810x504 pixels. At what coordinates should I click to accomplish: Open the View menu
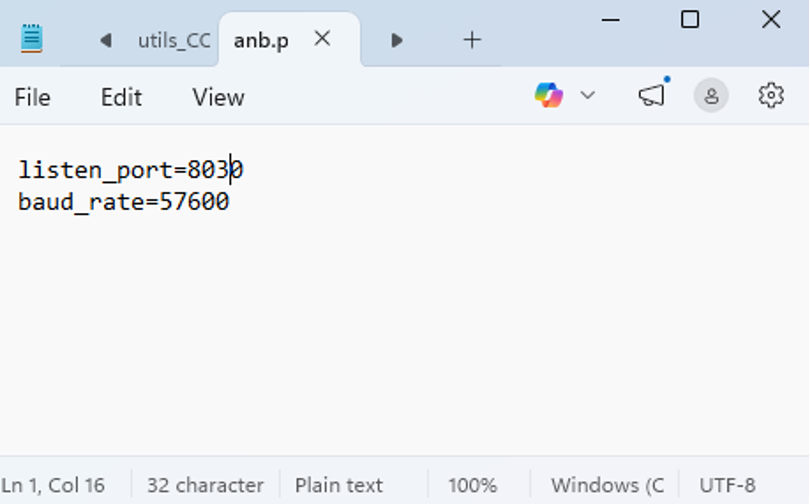tap(218, 97)
